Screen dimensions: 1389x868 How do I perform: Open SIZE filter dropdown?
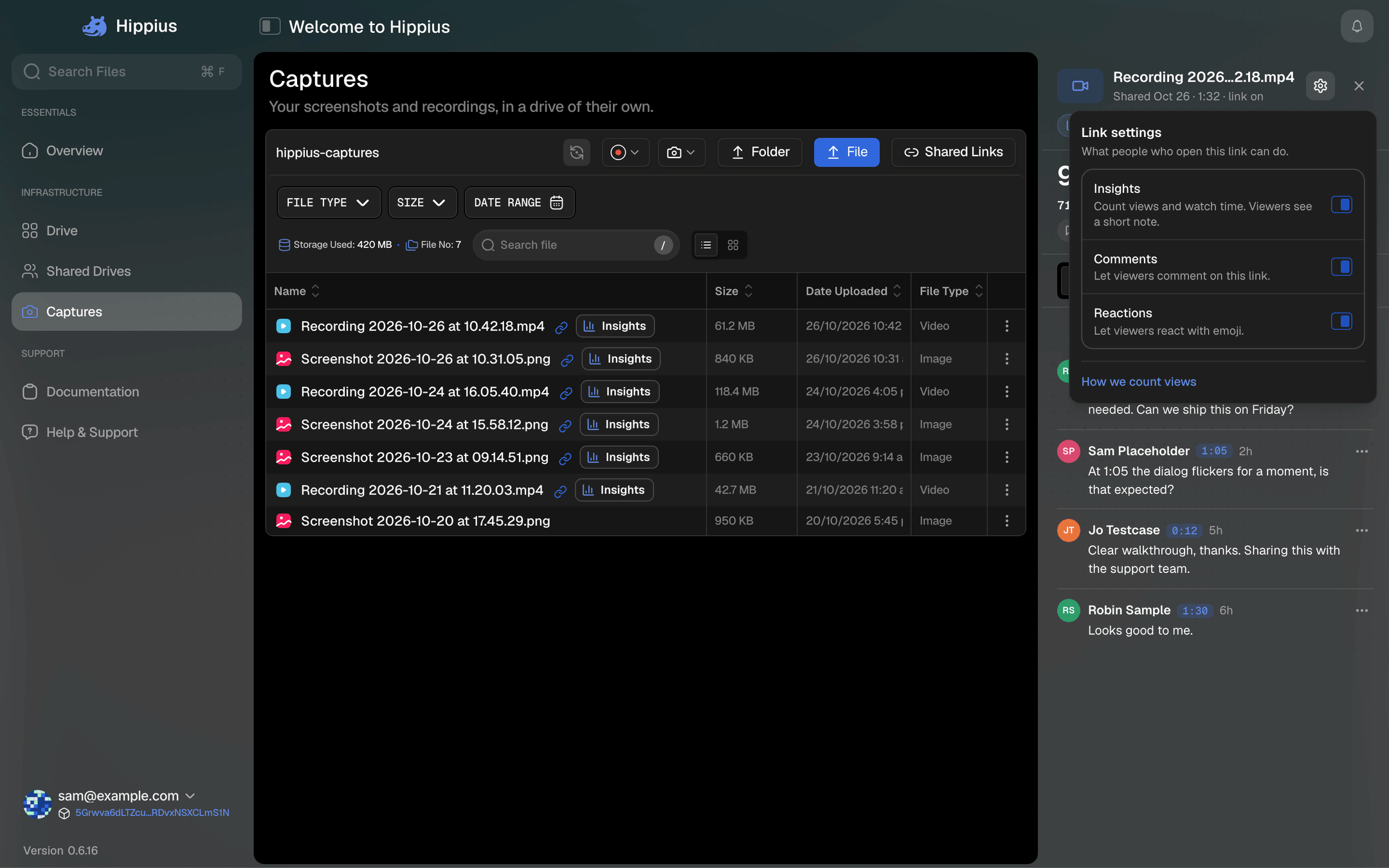(x=422, y=203)
